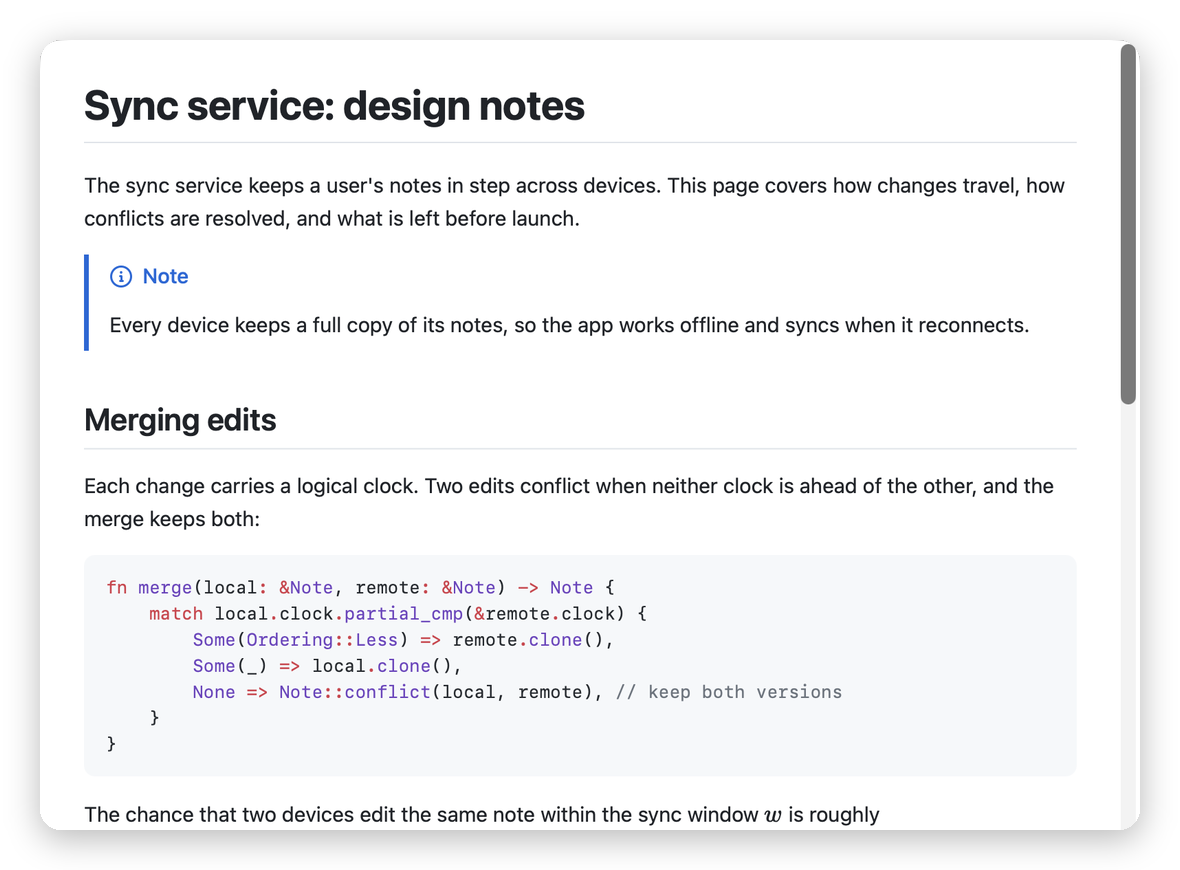This screenshot has height=870, width=1180.
Task: Click the info icon beside Note
Action: pos(120,276)
